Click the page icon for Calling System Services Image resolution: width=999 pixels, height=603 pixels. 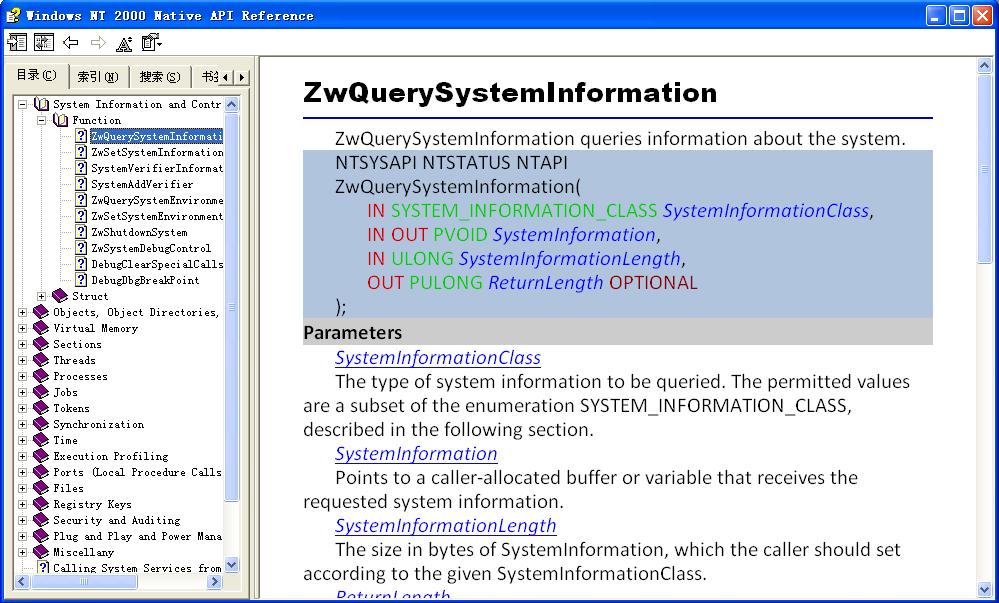coord(43,567)
